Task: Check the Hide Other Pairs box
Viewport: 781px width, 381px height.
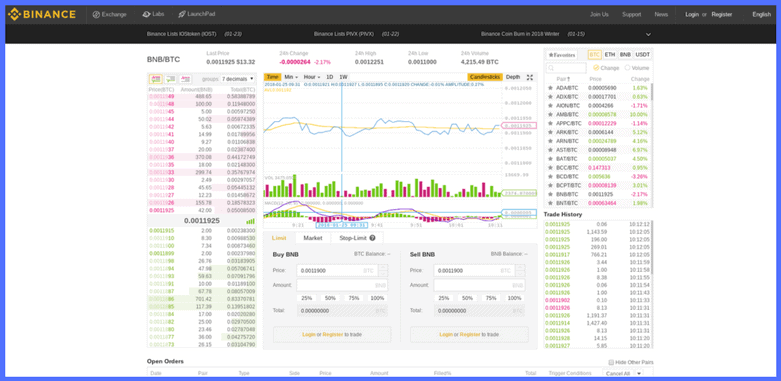Action: click(611, 363)
